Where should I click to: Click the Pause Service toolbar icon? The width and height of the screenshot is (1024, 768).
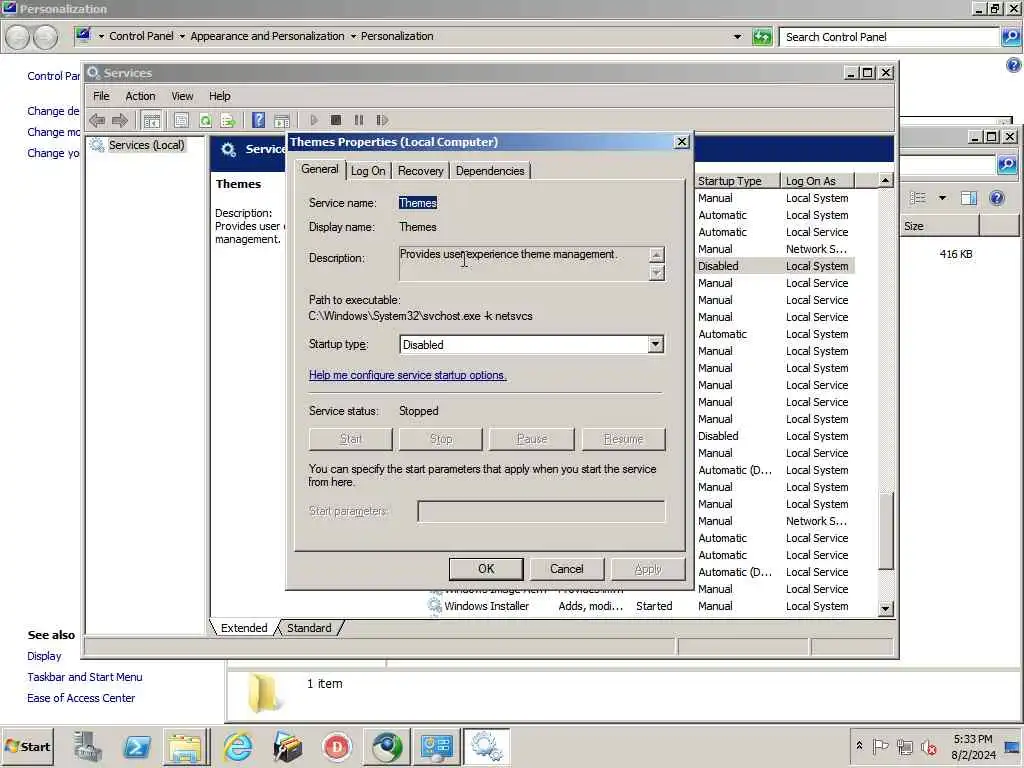359,120
